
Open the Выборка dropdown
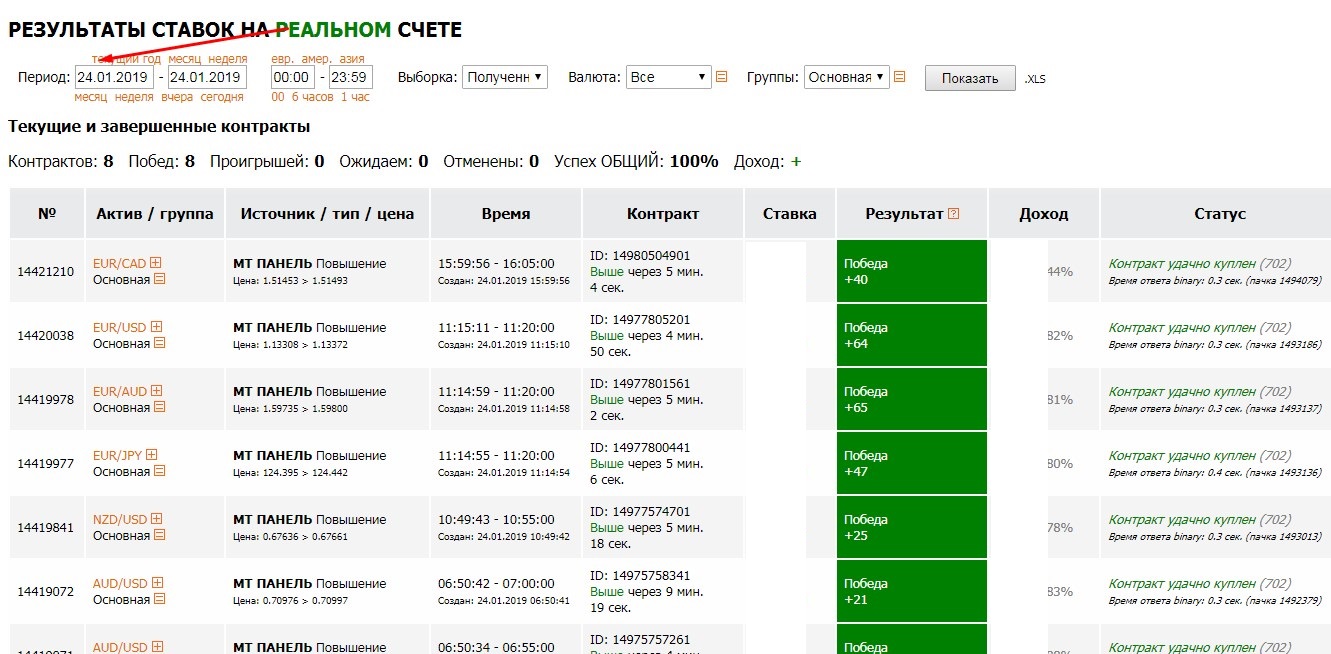pos(505,77)
